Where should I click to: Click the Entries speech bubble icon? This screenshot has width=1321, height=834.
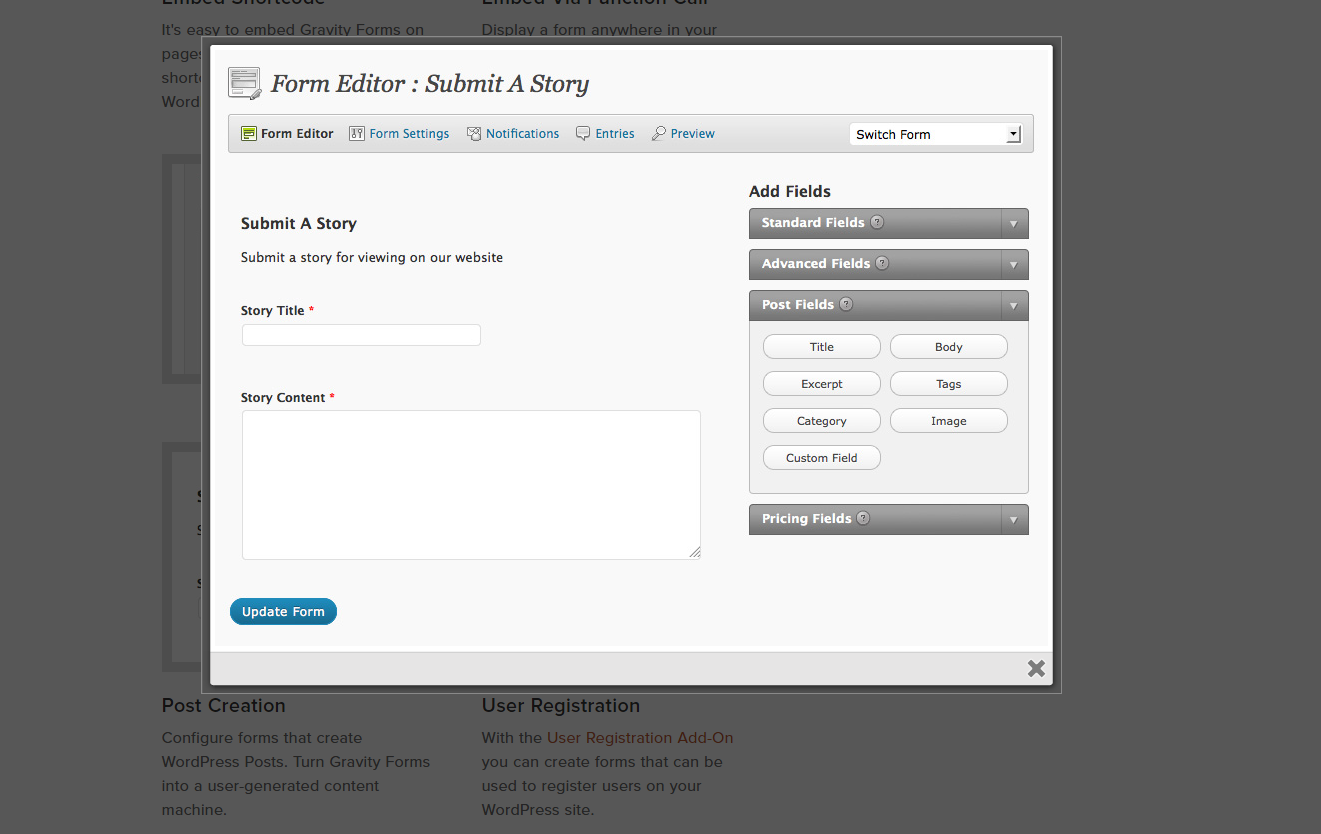pyautogui.click(x=583, y=134)
